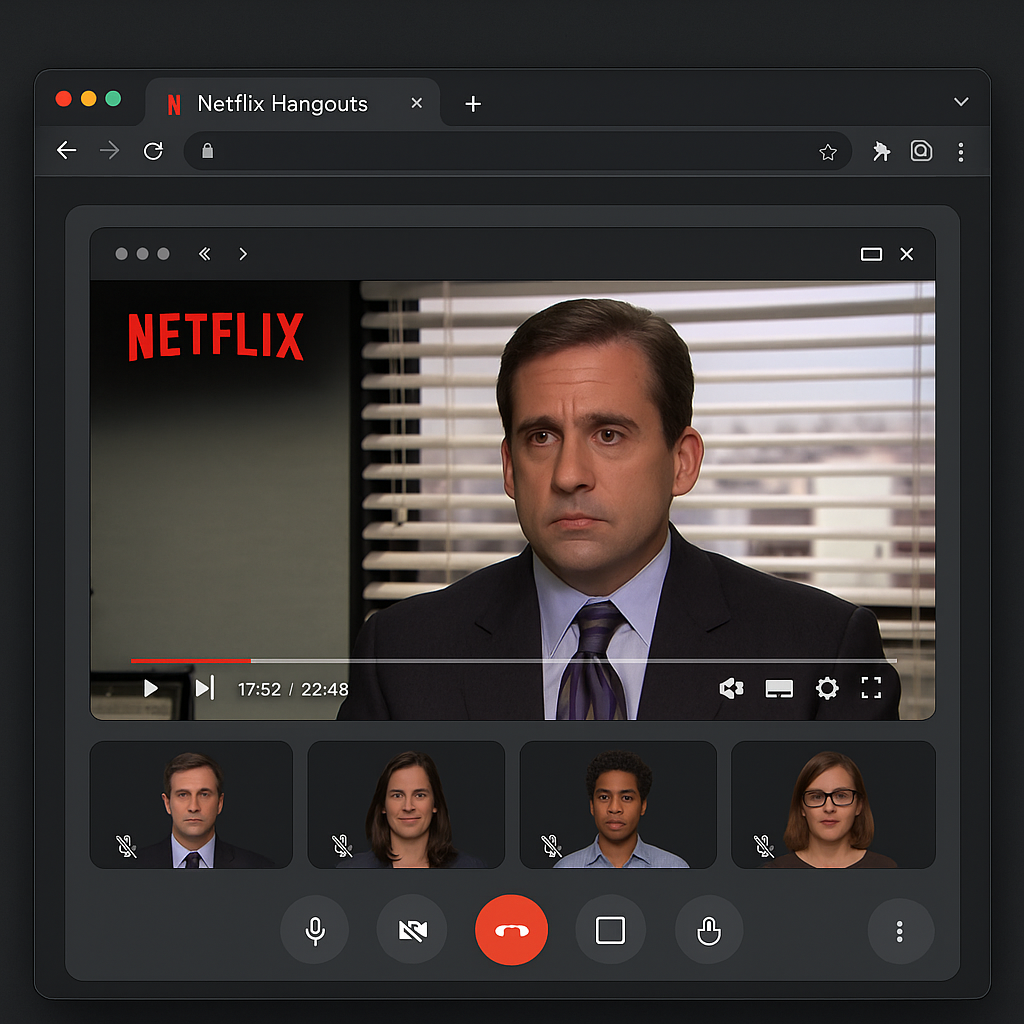Open more options in call controls
Image resolution: width=1024 pixels, height=1024 pixels.
pyautogui.click(x=900, y=931)
